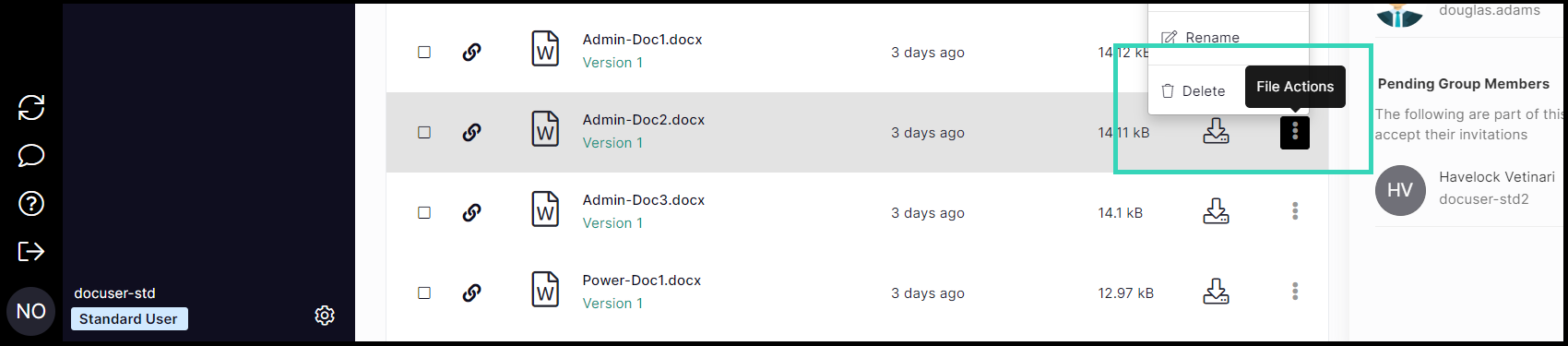Click the NO user avatar
This screenshot has width=1568, height=346.
[31, 312]
